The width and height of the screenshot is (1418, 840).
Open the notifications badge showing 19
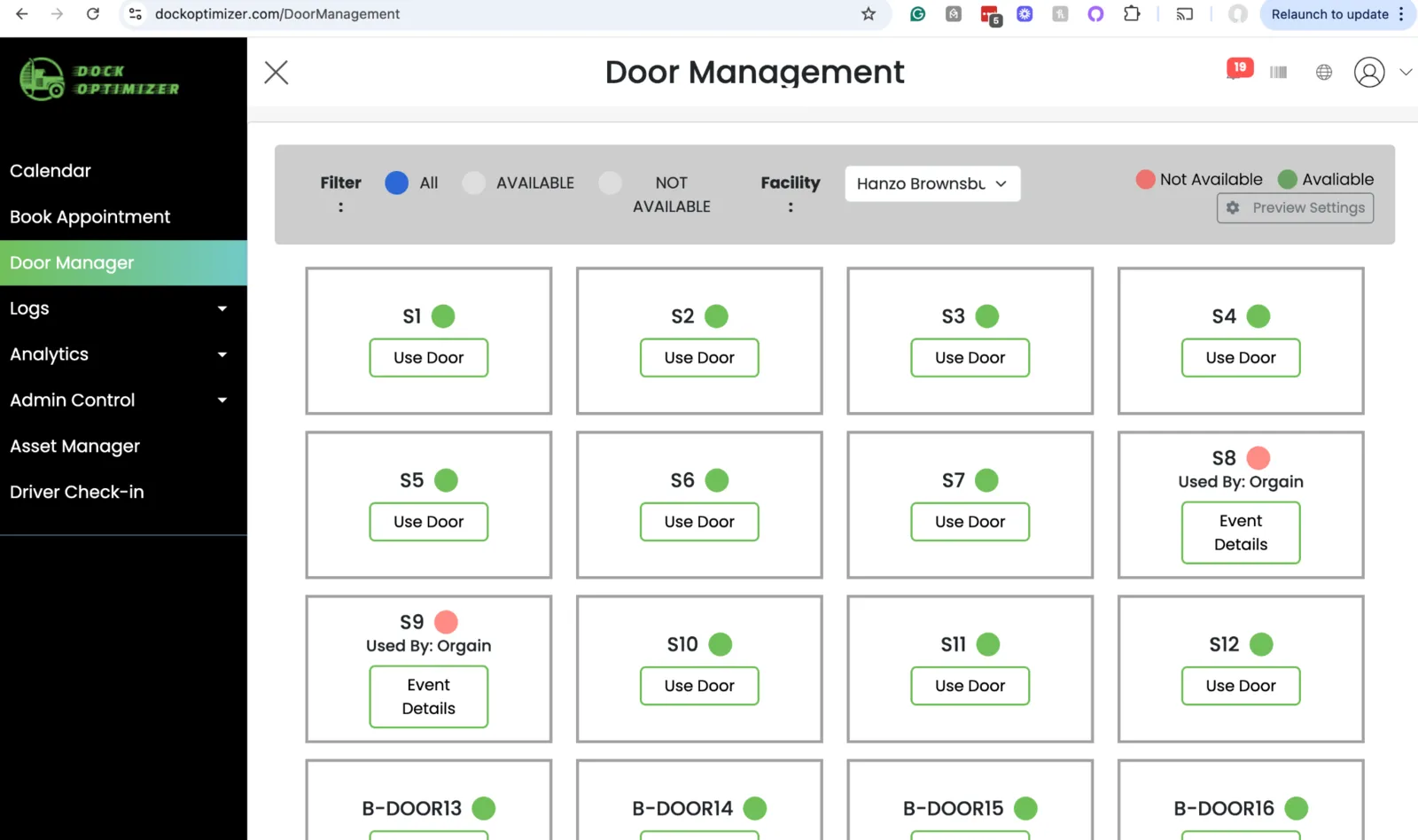pyautogui.click(x=1239, y=68)
